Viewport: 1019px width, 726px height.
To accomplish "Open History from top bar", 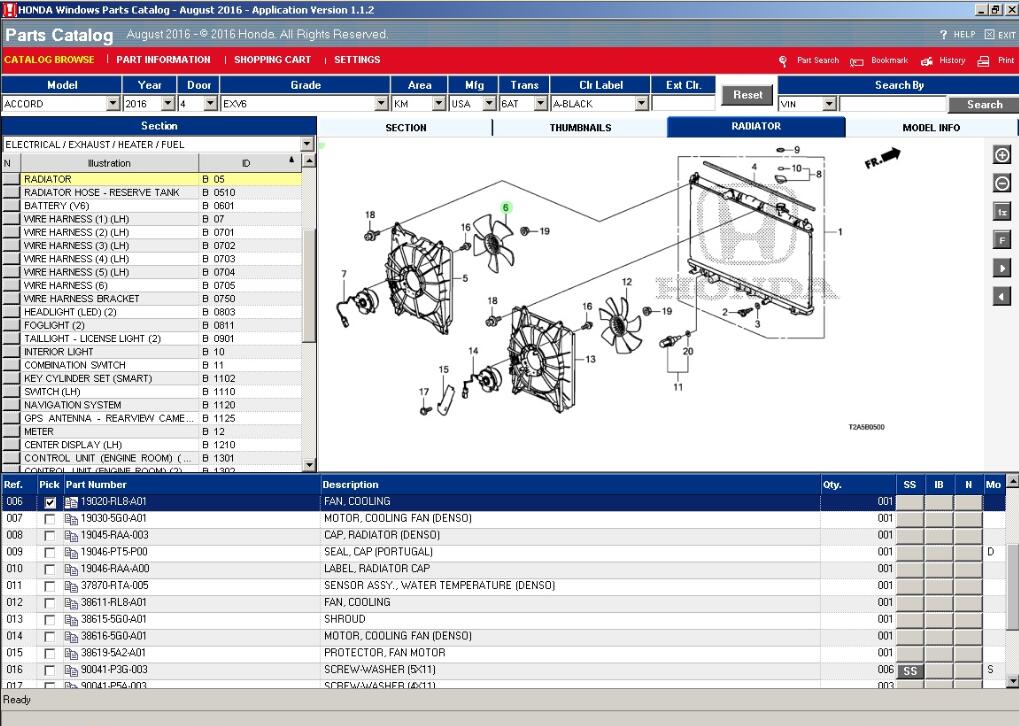I will tap(943, 60).
